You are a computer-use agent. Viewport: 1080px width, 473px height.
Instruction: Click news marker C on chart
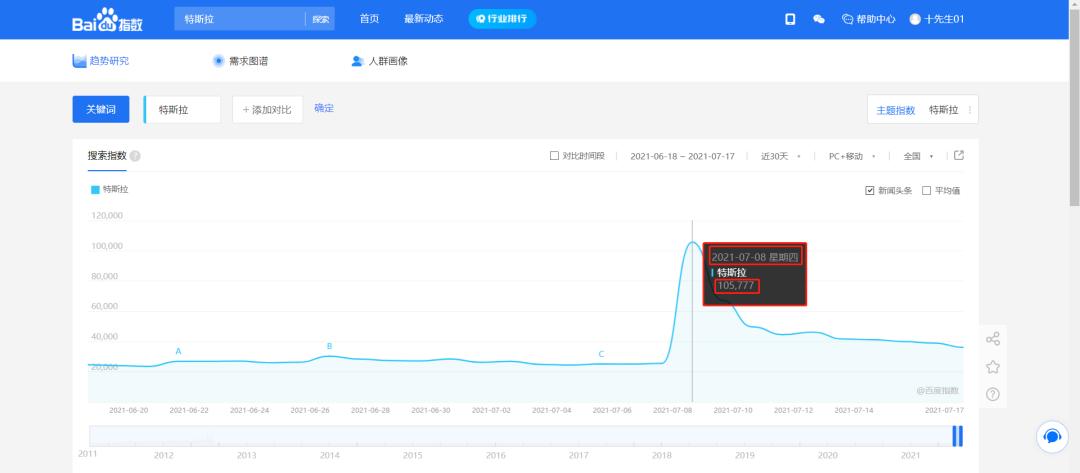pyautogui.click(x=601, y=354)
